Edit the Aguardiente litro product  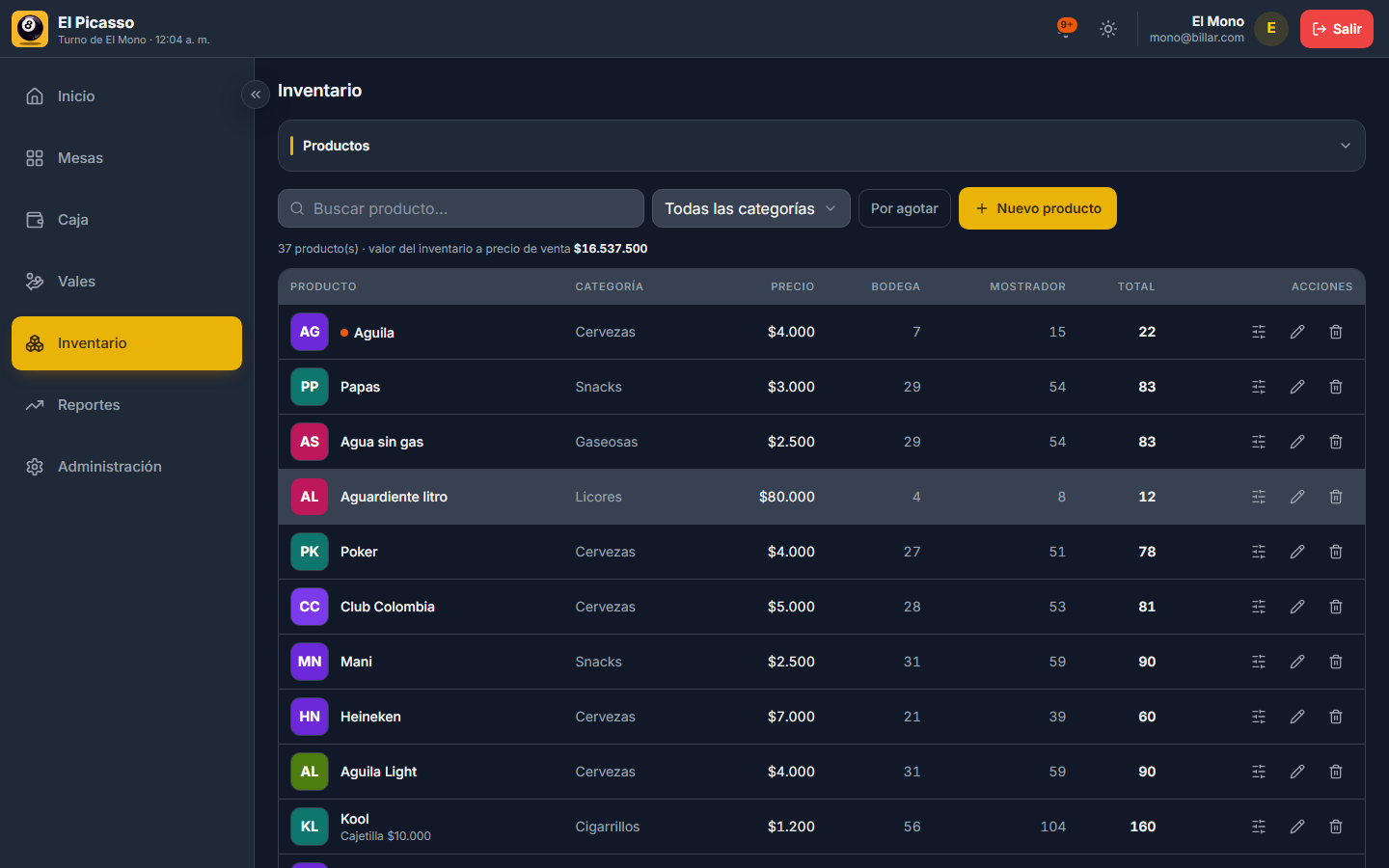1297,497
